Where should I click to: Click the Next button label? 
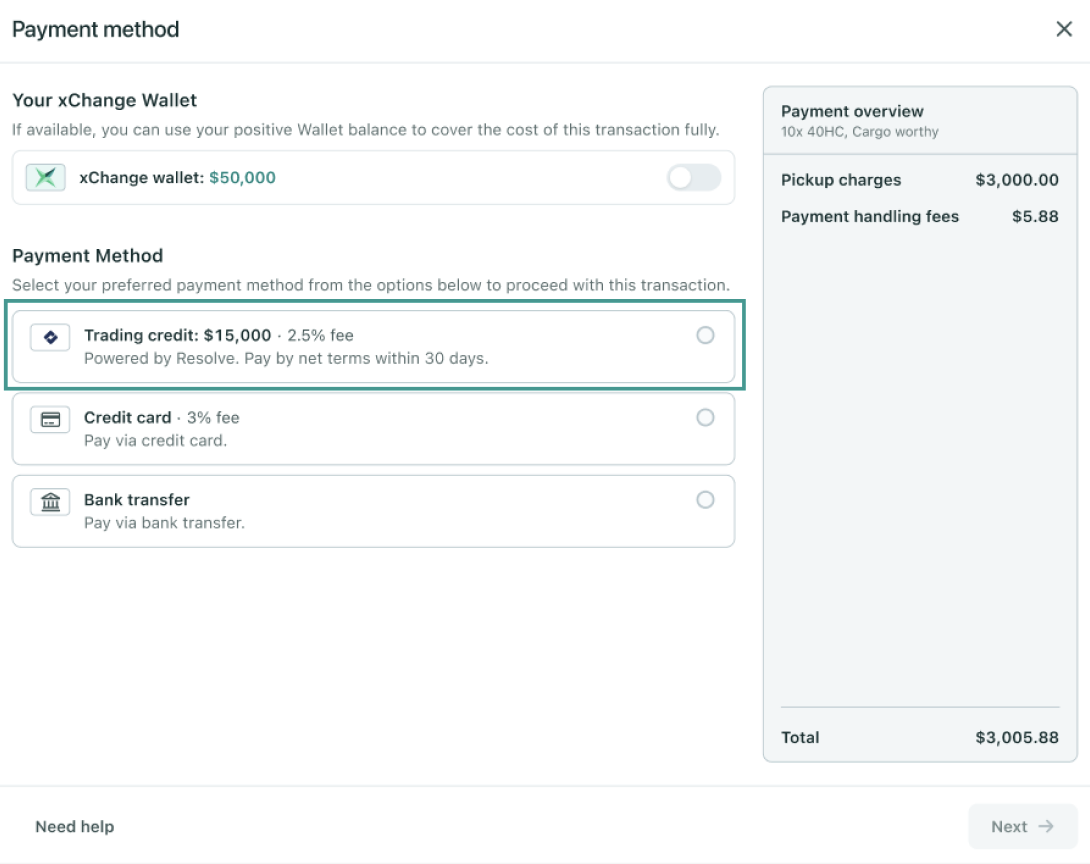tap(1009, 826)
